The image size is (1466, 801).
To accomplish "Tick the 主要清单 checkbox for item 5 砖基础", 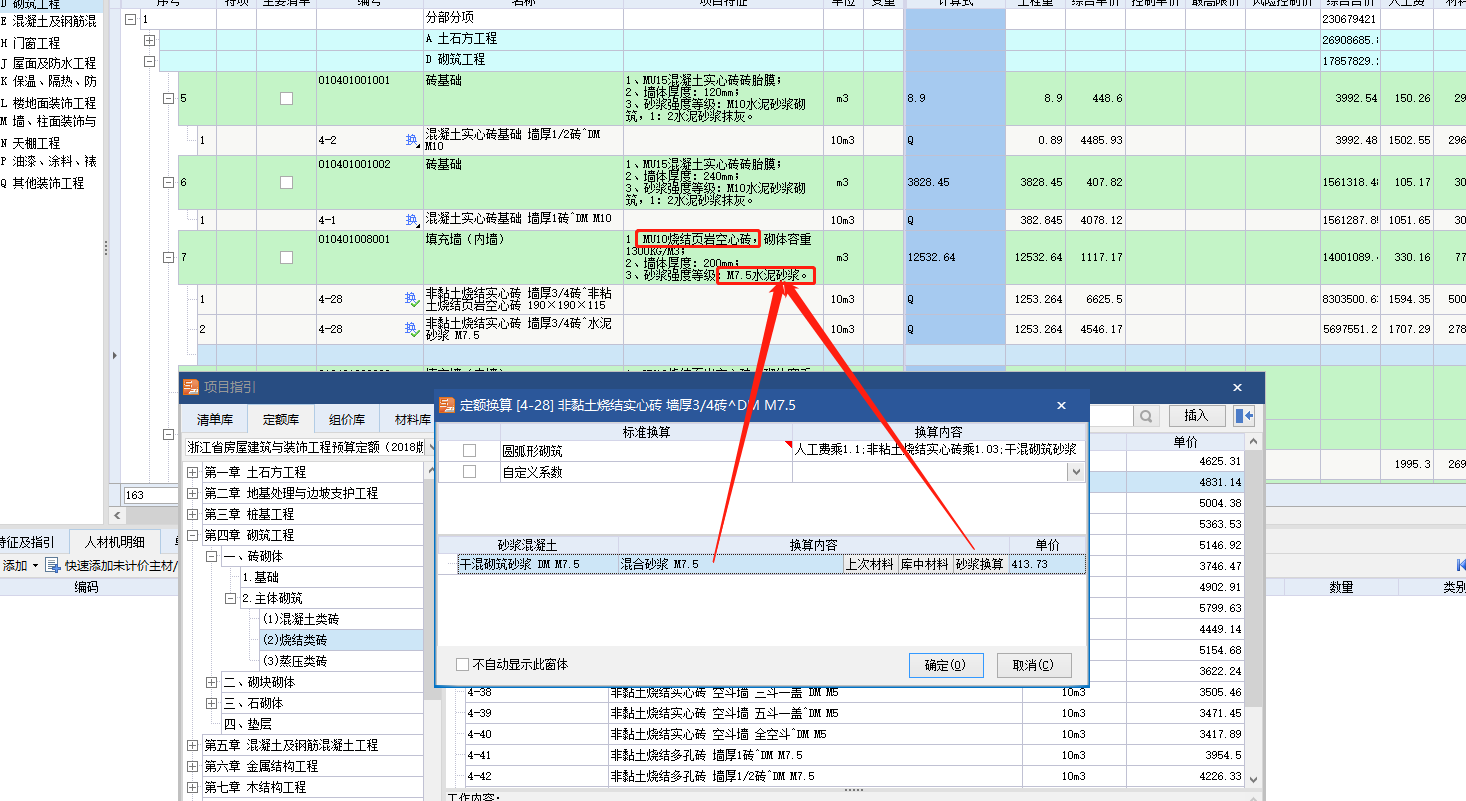I will click(286, 99).
